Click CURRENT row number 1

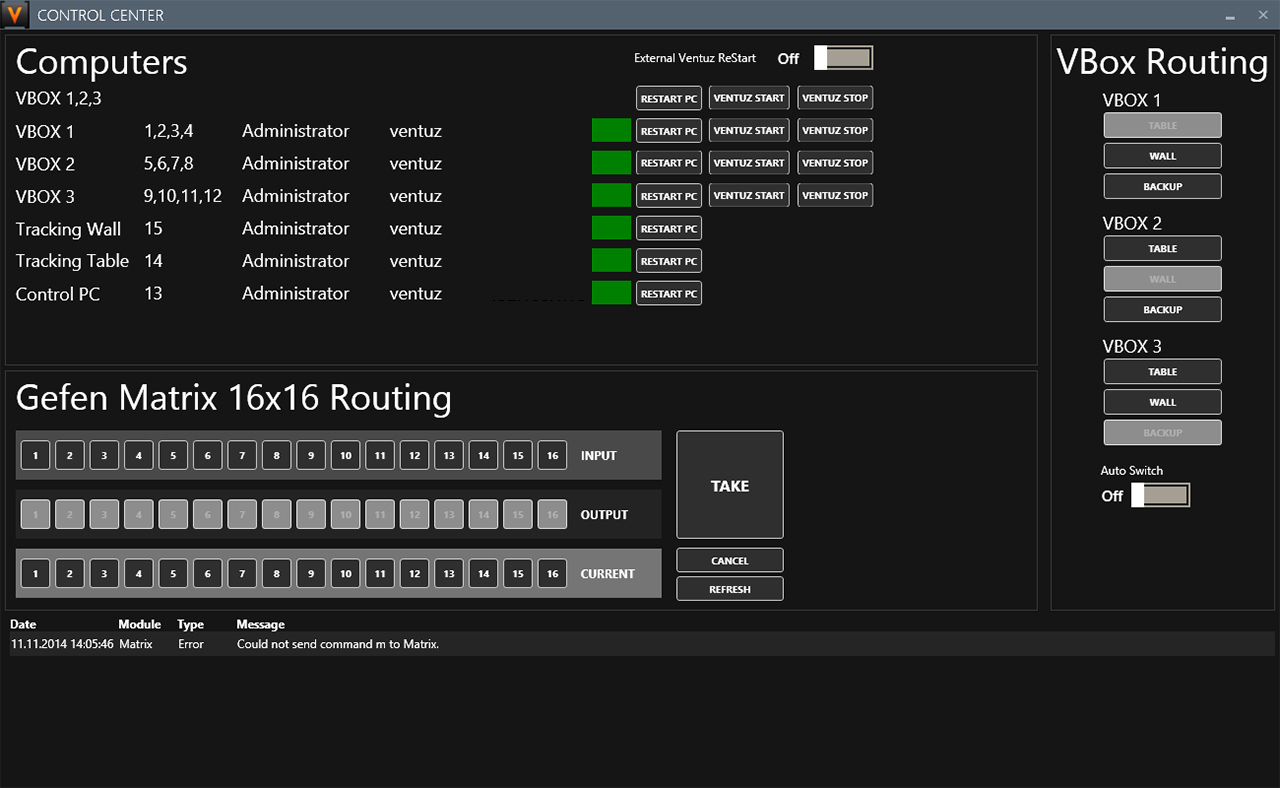pyautogui.click(x=35, y=573)
